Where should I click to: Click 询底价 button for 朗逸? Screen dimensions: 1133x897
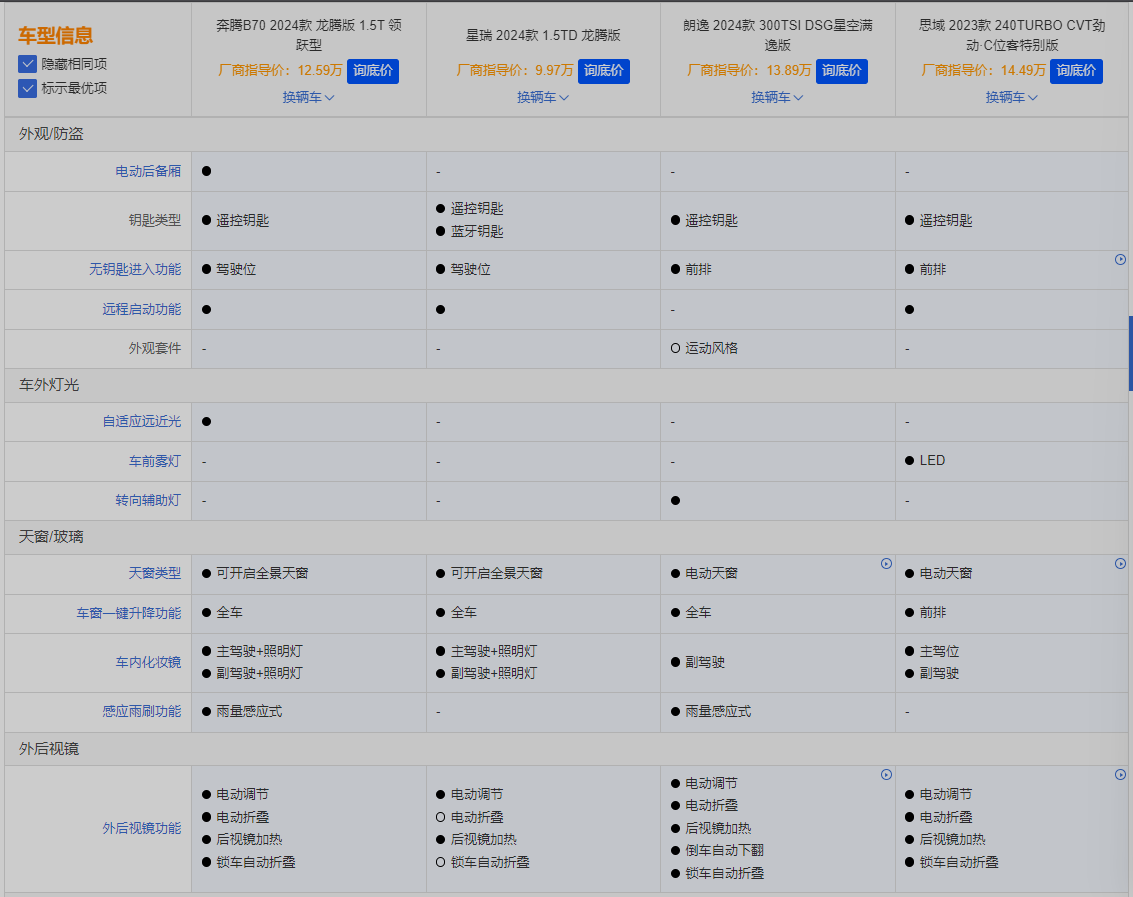[842, 71]
